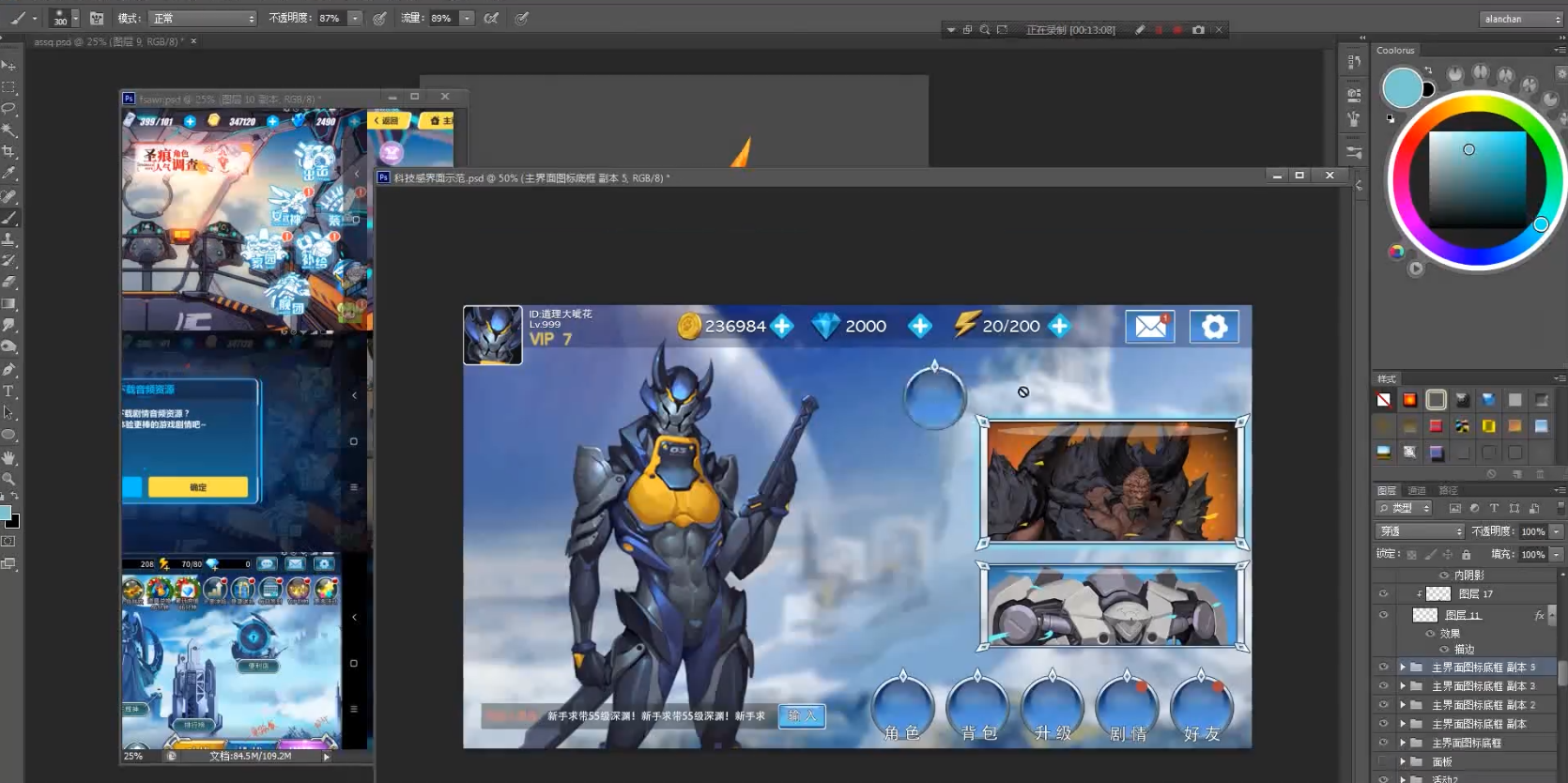The width and height of the screenshot is (1568, 783).
Task: Toggle tablet pressure for size
Action: point(522,18)
